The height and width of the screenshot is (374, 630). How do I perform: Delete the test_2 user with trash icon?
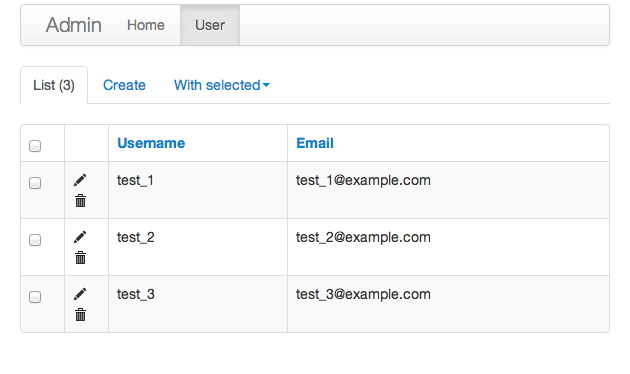[x=80, y=258]
